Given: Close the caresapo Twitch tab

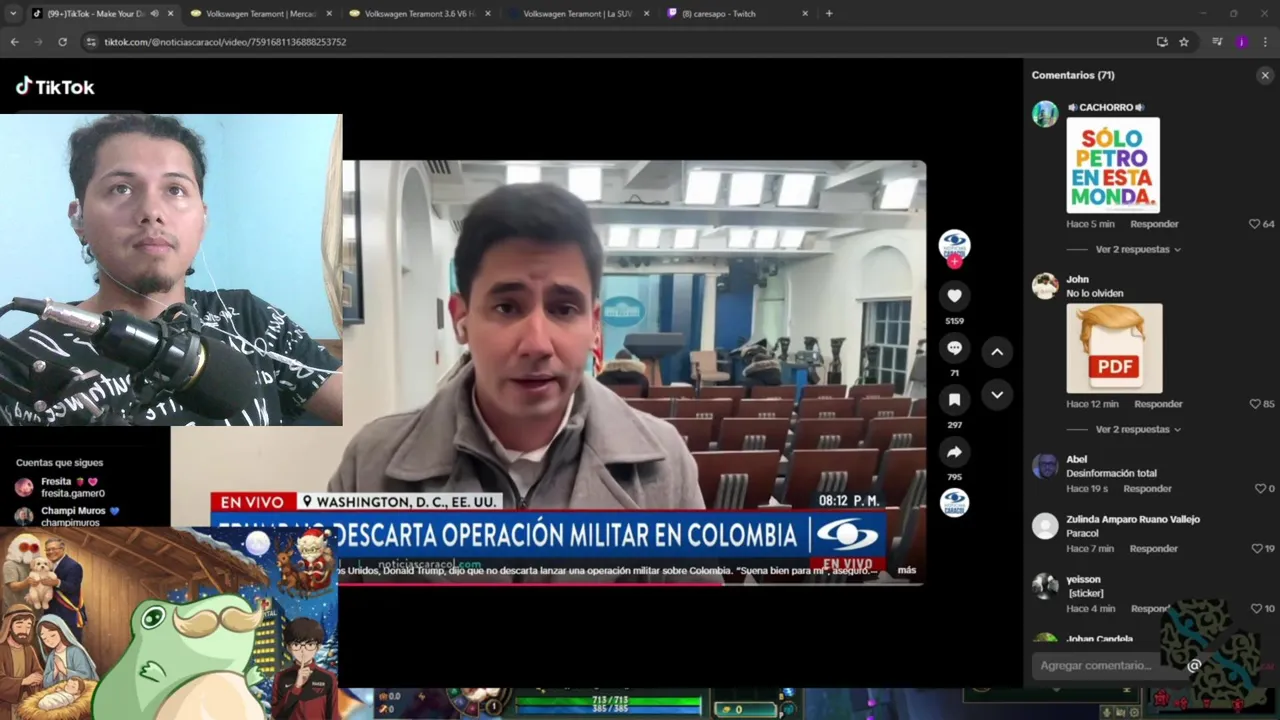Looking at the screenshot, I should pos(805,14).
